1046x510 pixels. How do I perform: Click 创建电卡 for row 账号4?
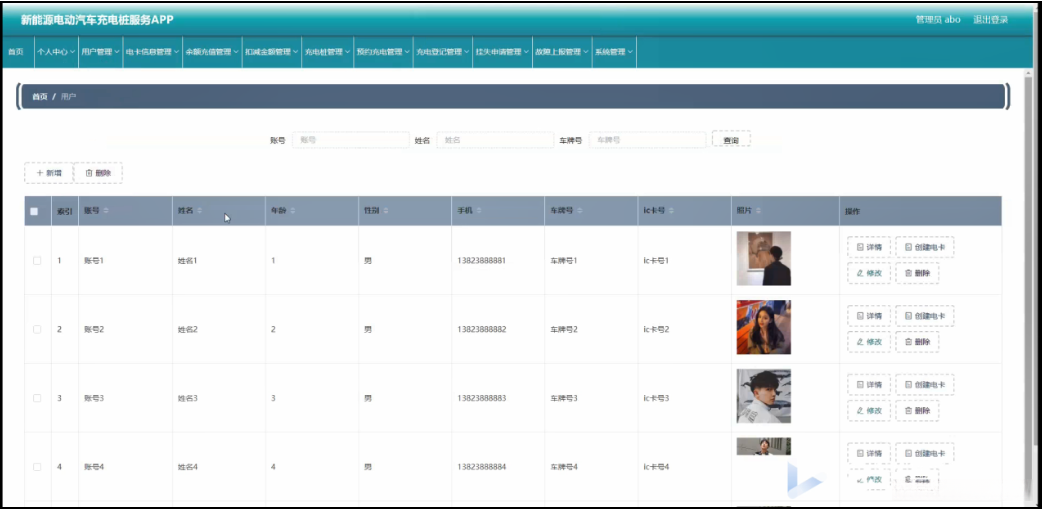coord(925,453)
